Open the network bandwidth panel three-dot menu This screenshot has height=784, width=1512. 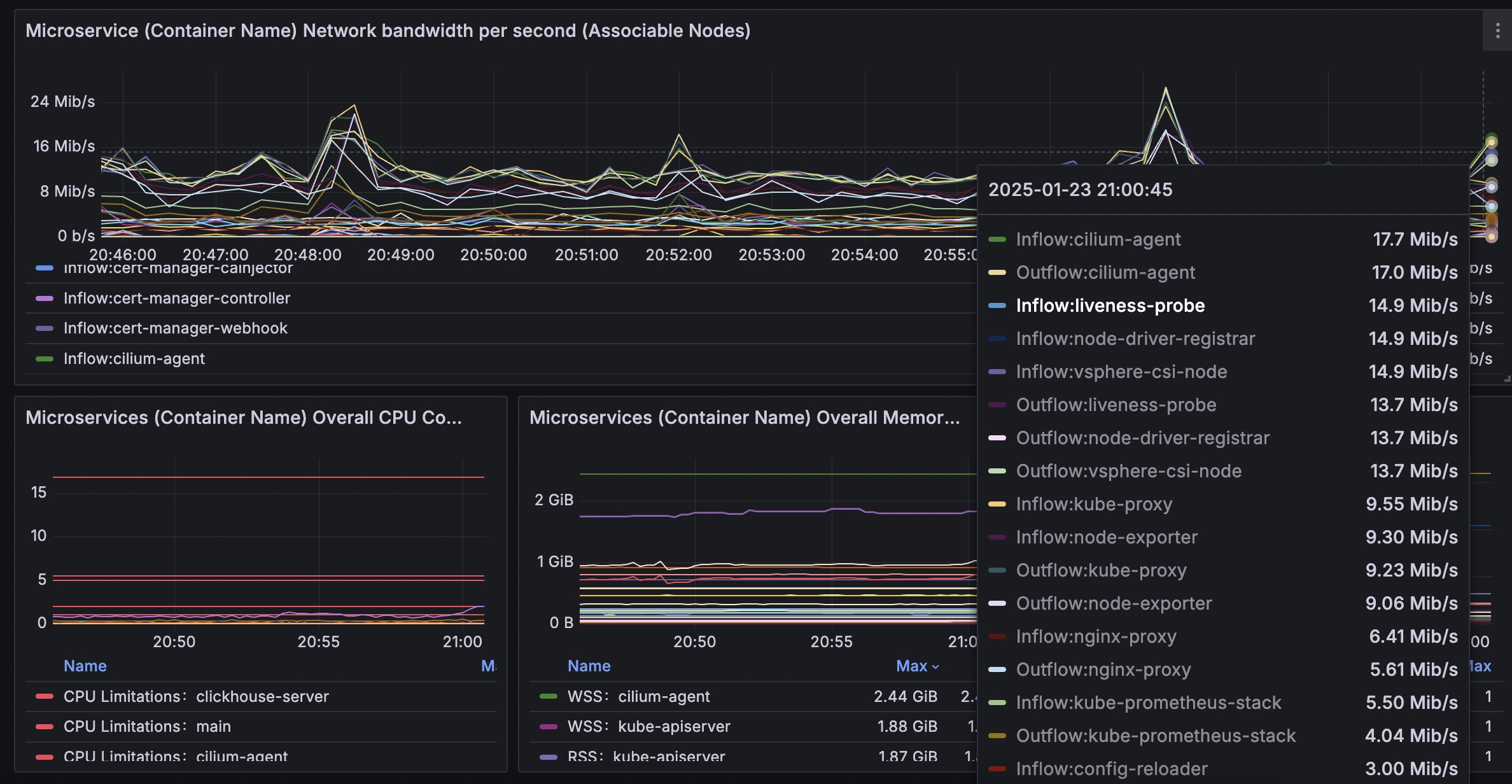[x=1497, y=31]
